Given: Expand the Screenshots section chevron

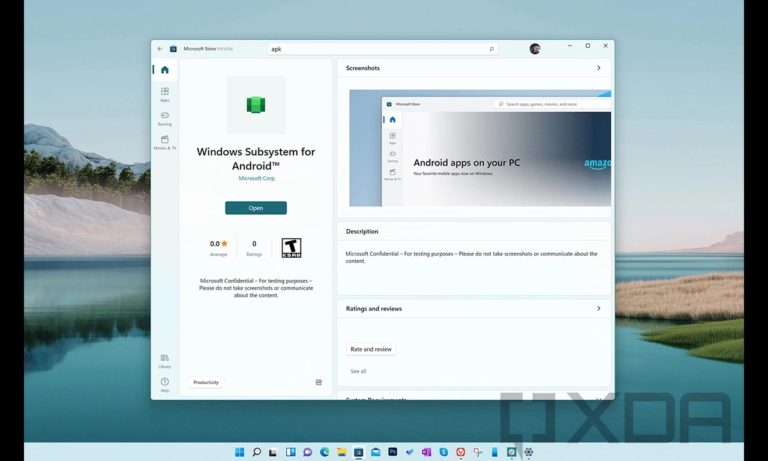Looking at the screenshot, I should pyautogui.click(x=599, y=68).
